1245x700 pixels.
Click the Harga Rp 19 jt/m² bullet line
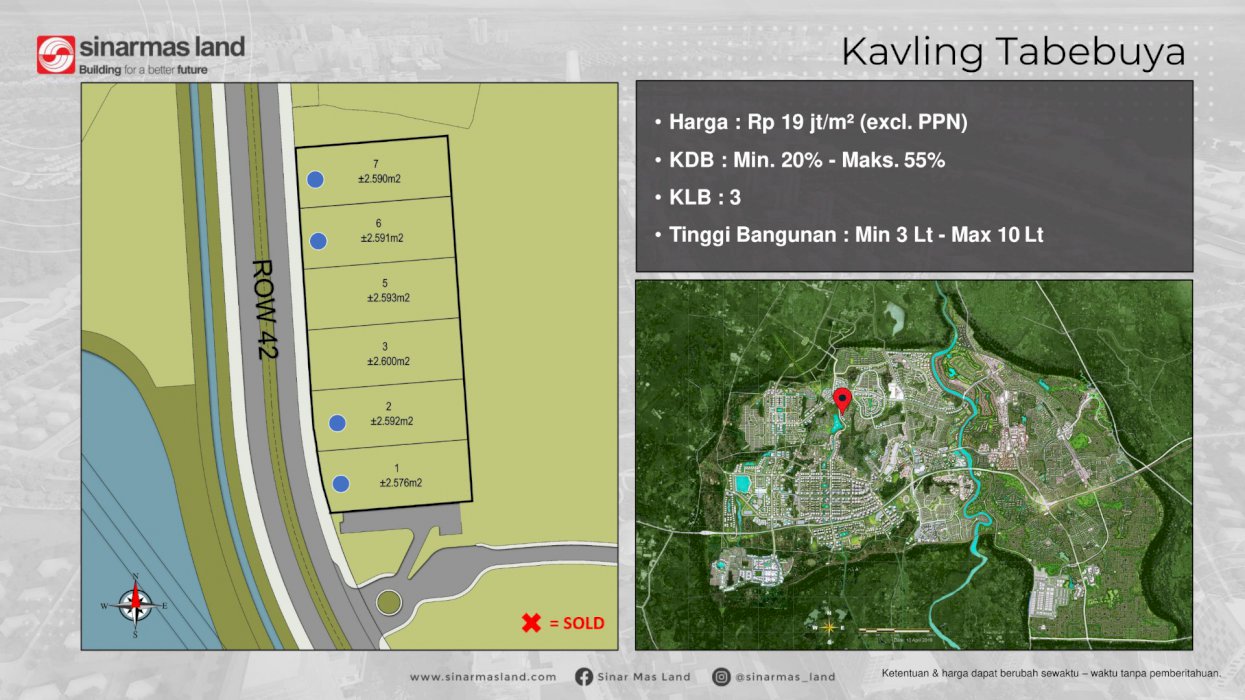point(813,122)
